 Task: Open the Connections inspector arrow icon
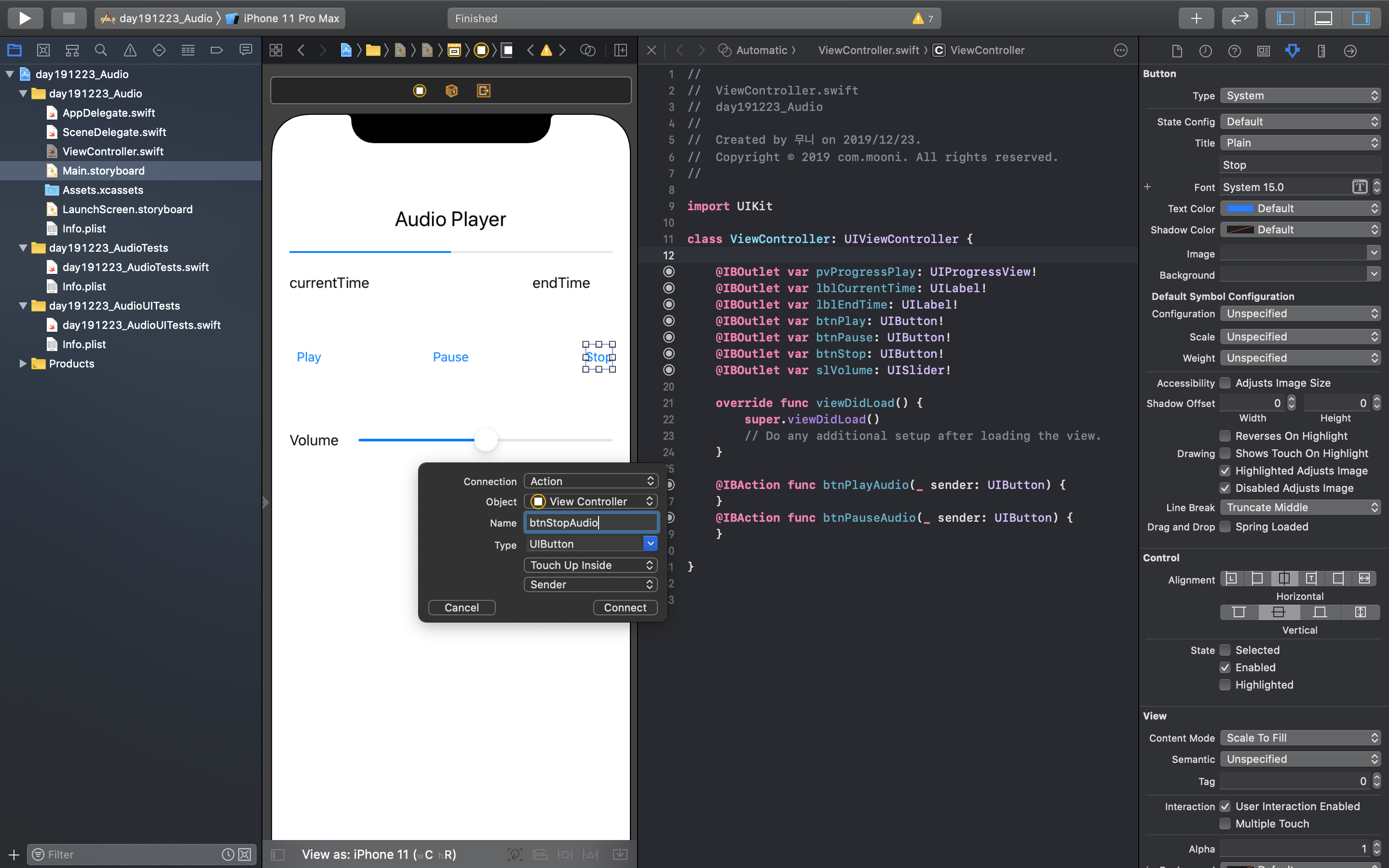(x=1350, y=51)
